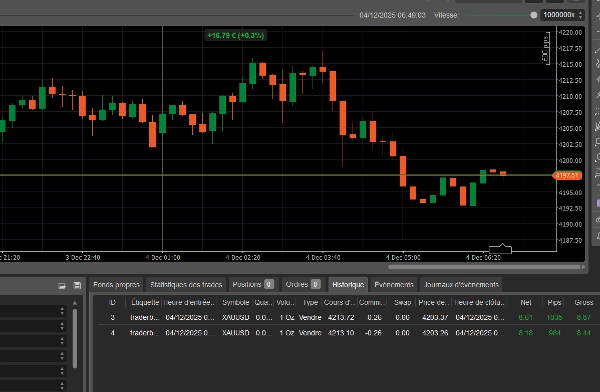Click the Swap column header

point(402,302)
